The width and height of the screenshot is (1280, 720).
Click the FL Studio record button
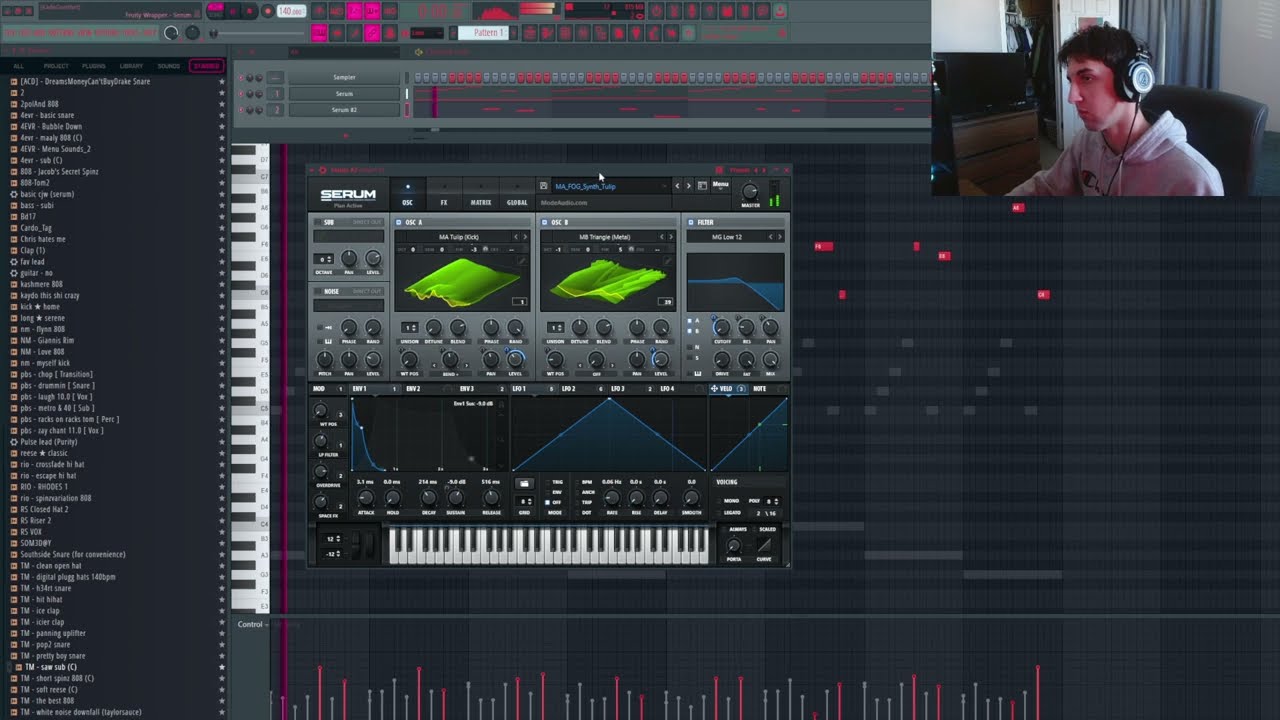tap(267, 11)
